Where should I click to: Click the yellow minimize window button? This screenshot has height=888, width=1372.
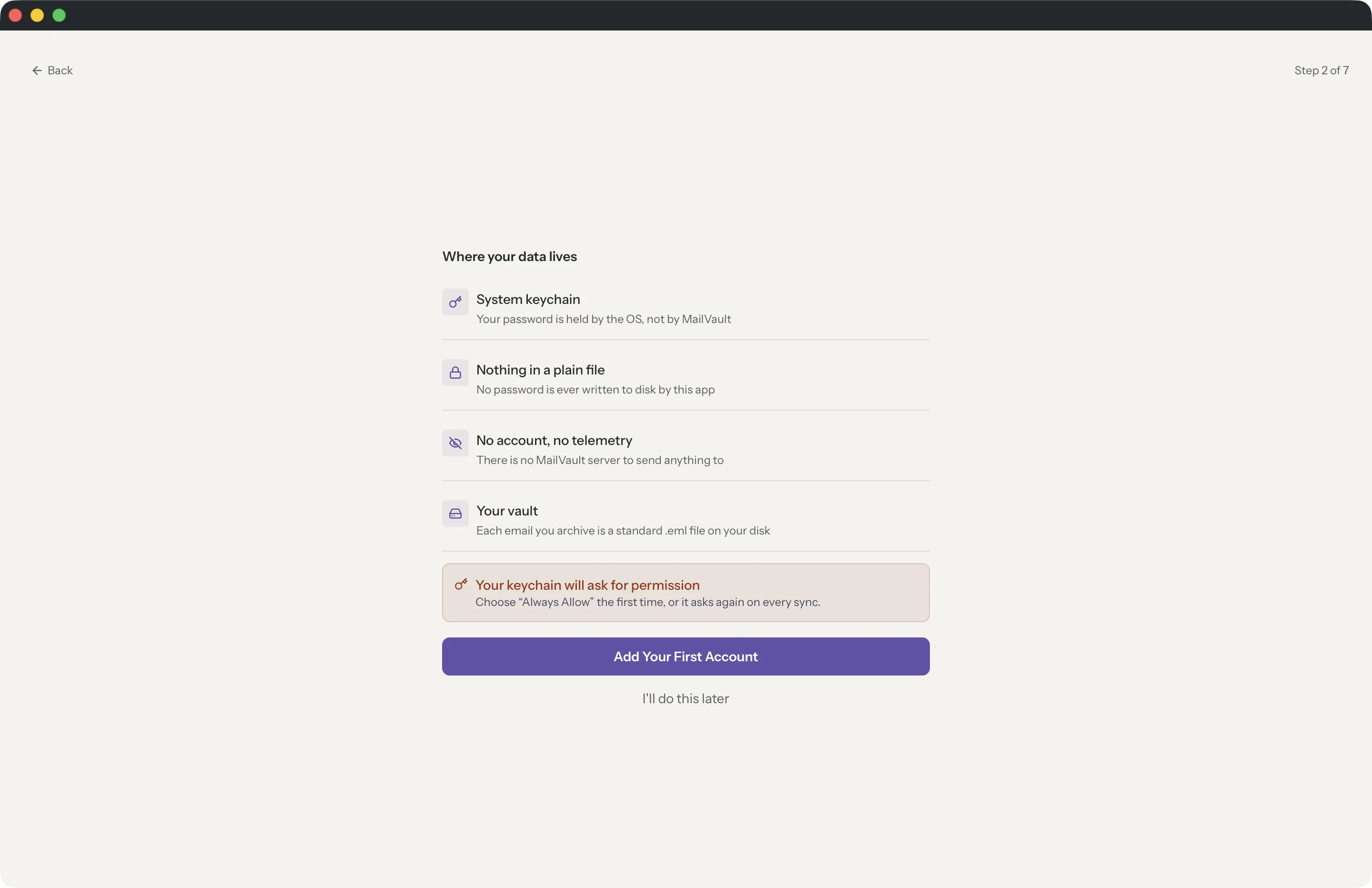coord(37,16)
